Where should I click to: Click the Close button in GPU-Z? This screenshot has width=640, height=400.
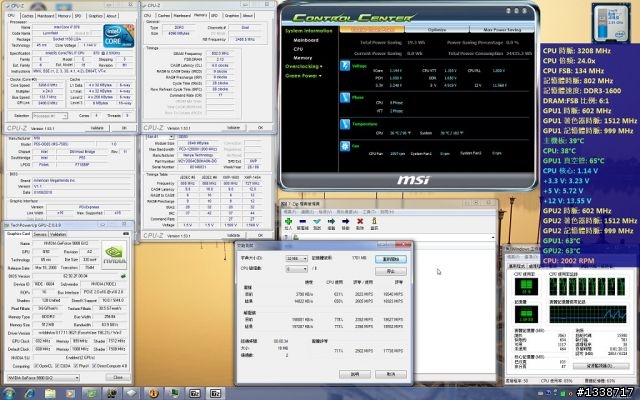[x=118, y=378]
